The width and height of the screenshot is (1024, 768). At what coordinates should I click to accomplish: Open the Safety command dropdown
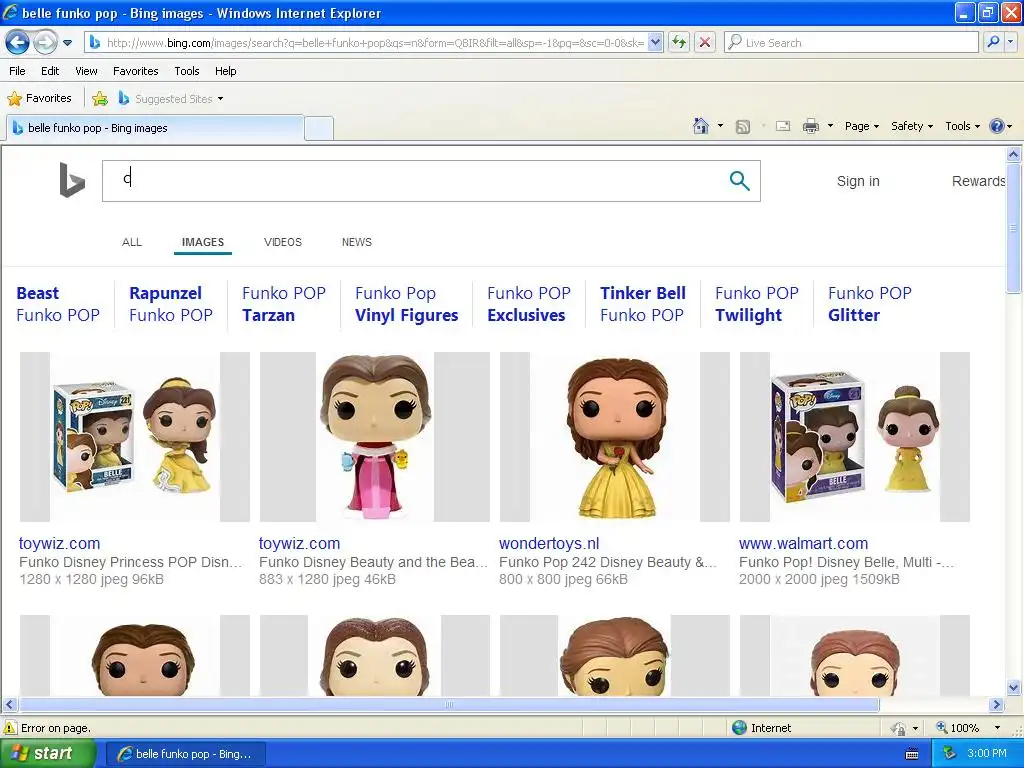(912, 126)
